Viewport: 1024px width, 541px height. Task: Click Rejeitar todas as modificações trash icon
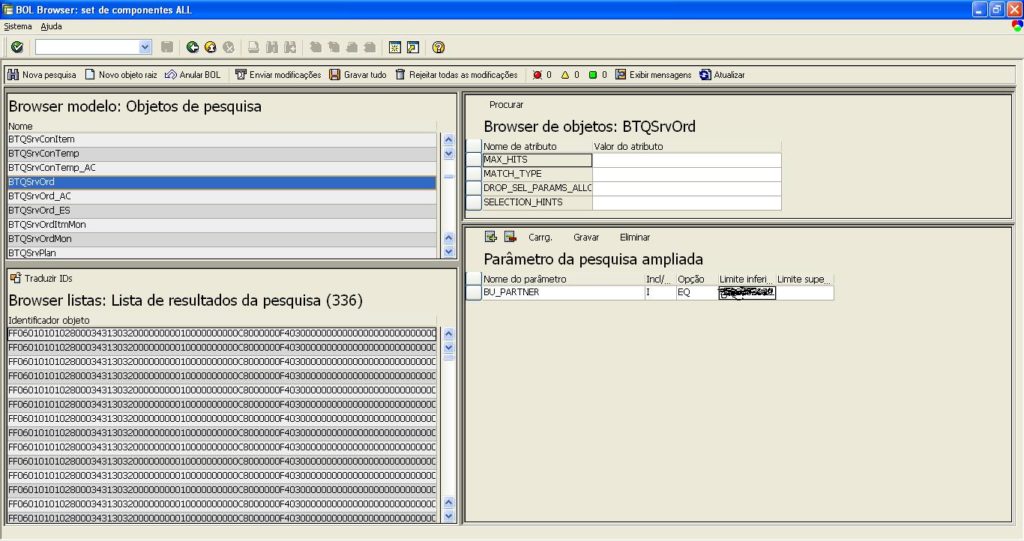[x=400, y=75]
